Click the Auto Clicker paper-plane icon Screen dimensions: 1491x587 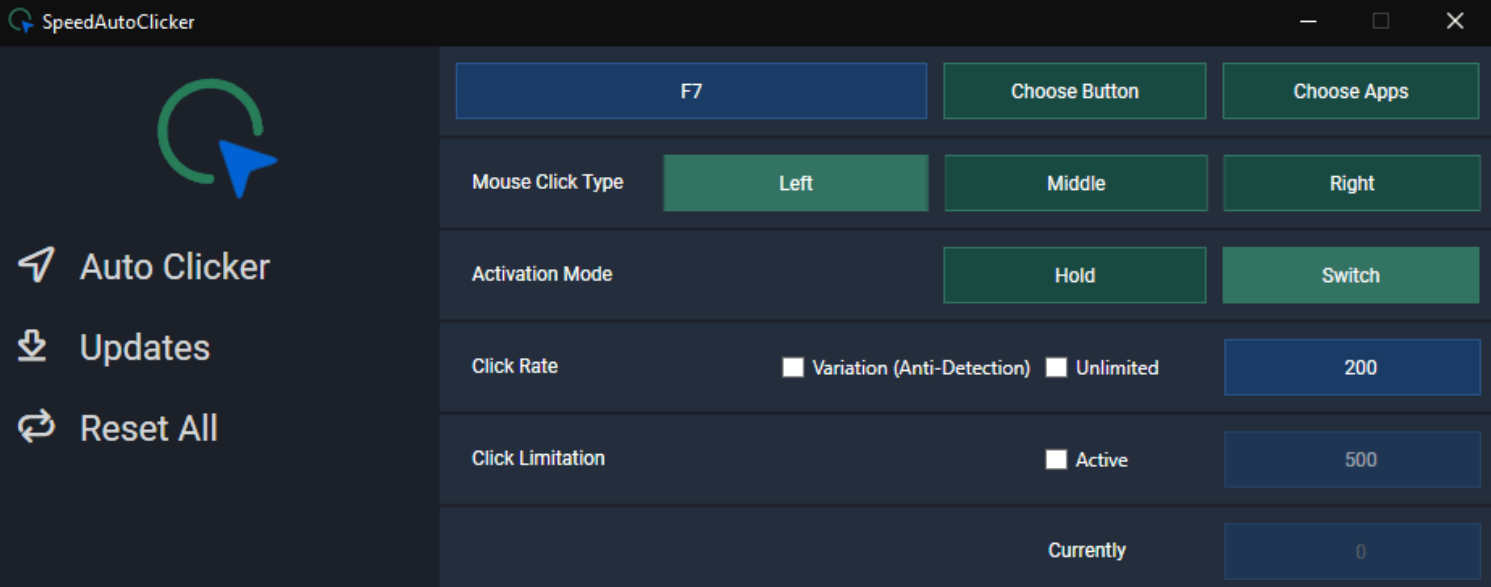tap(36, 265)
